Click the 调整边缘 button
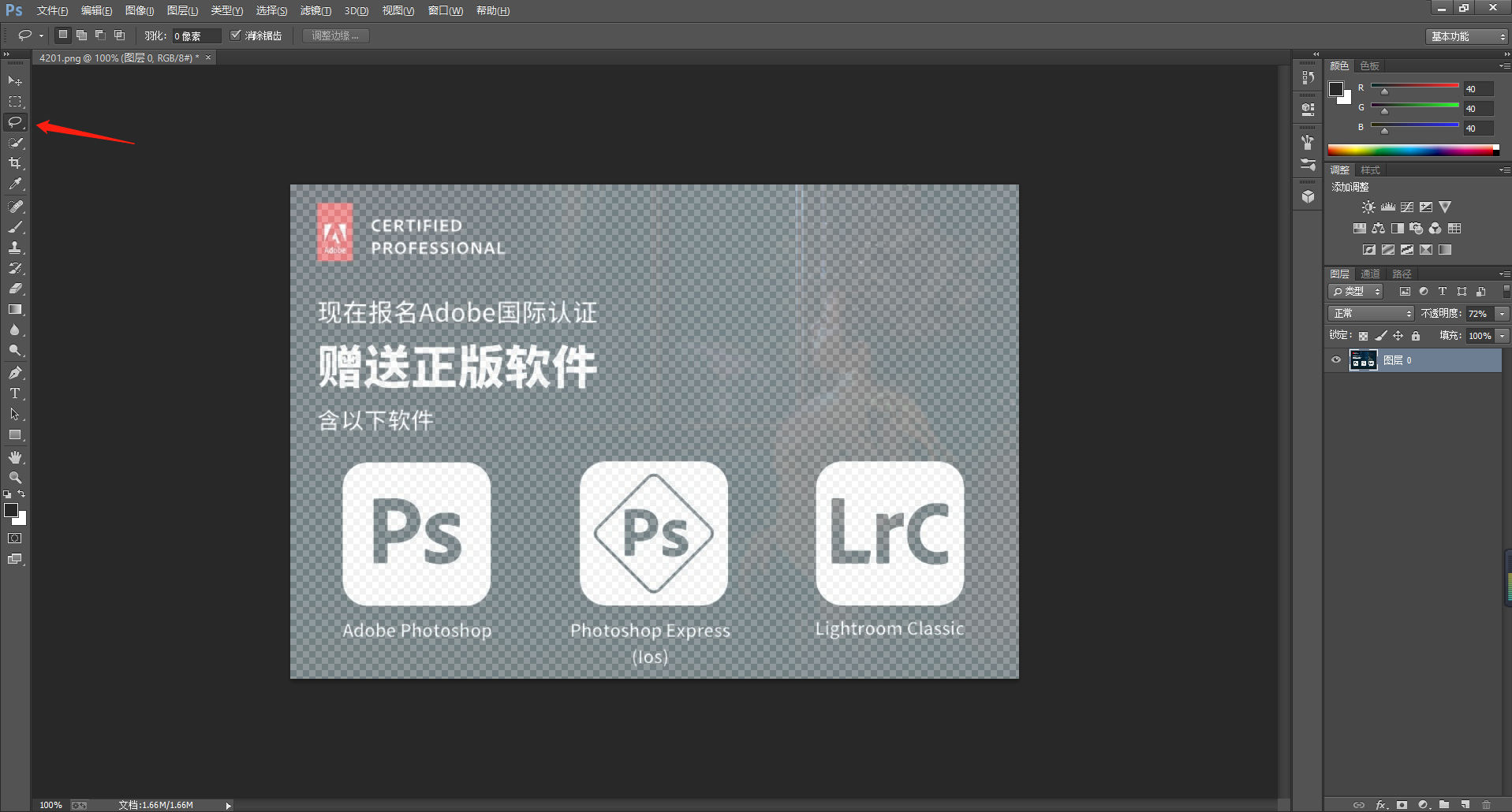This screenshot has width=1512, height=812. tap(335, 35)
